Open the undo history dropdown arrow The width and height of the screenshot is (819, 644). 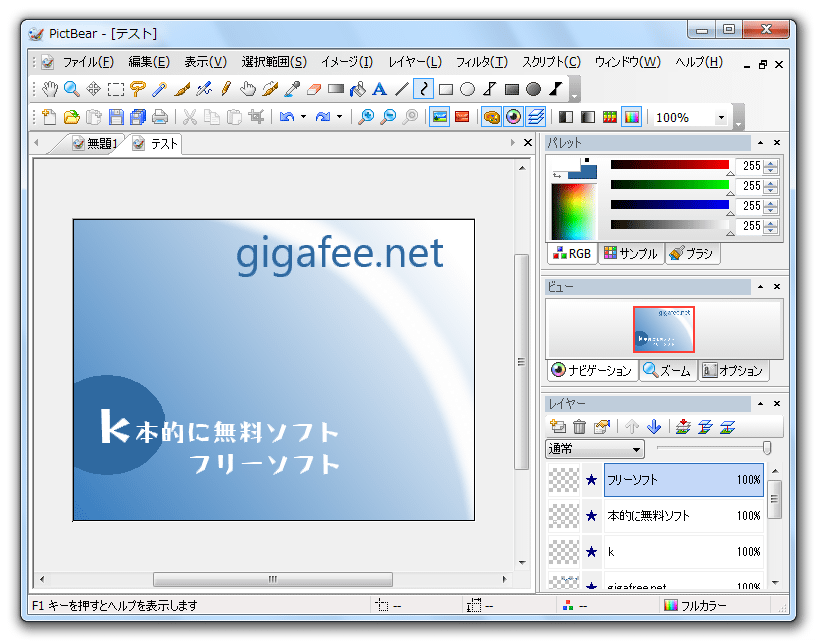click(x=303, y=117)
